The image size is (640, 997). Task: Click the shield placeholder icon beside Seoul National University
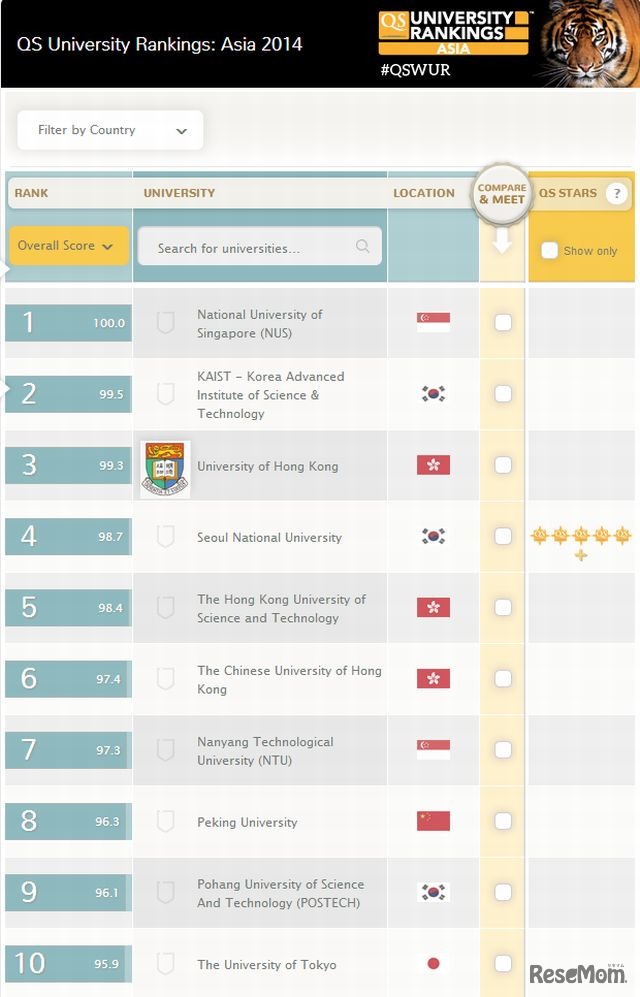(165, 537)
